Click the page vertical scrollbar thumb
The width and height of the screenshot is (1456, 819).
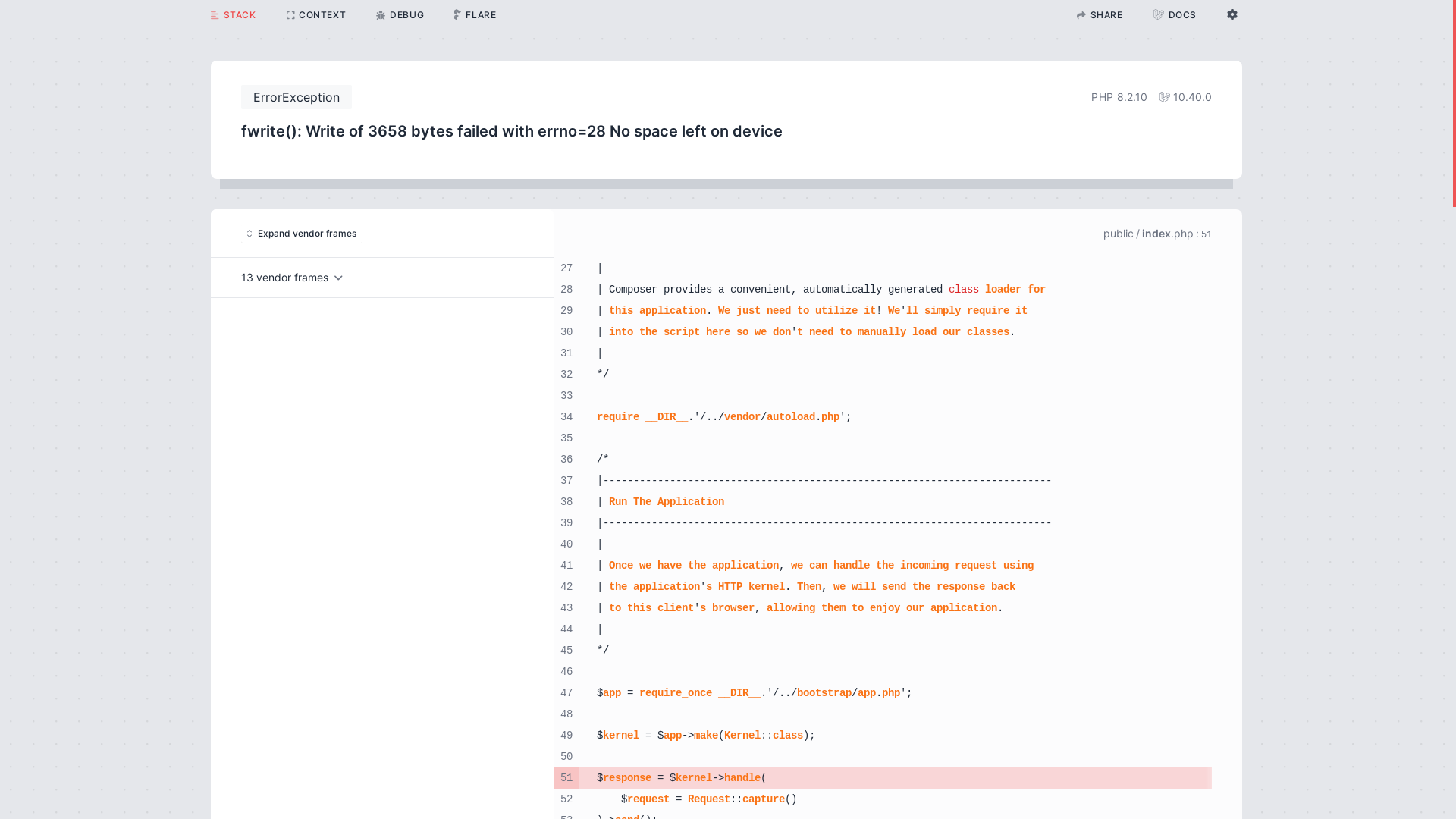(x=1454, y=103)
